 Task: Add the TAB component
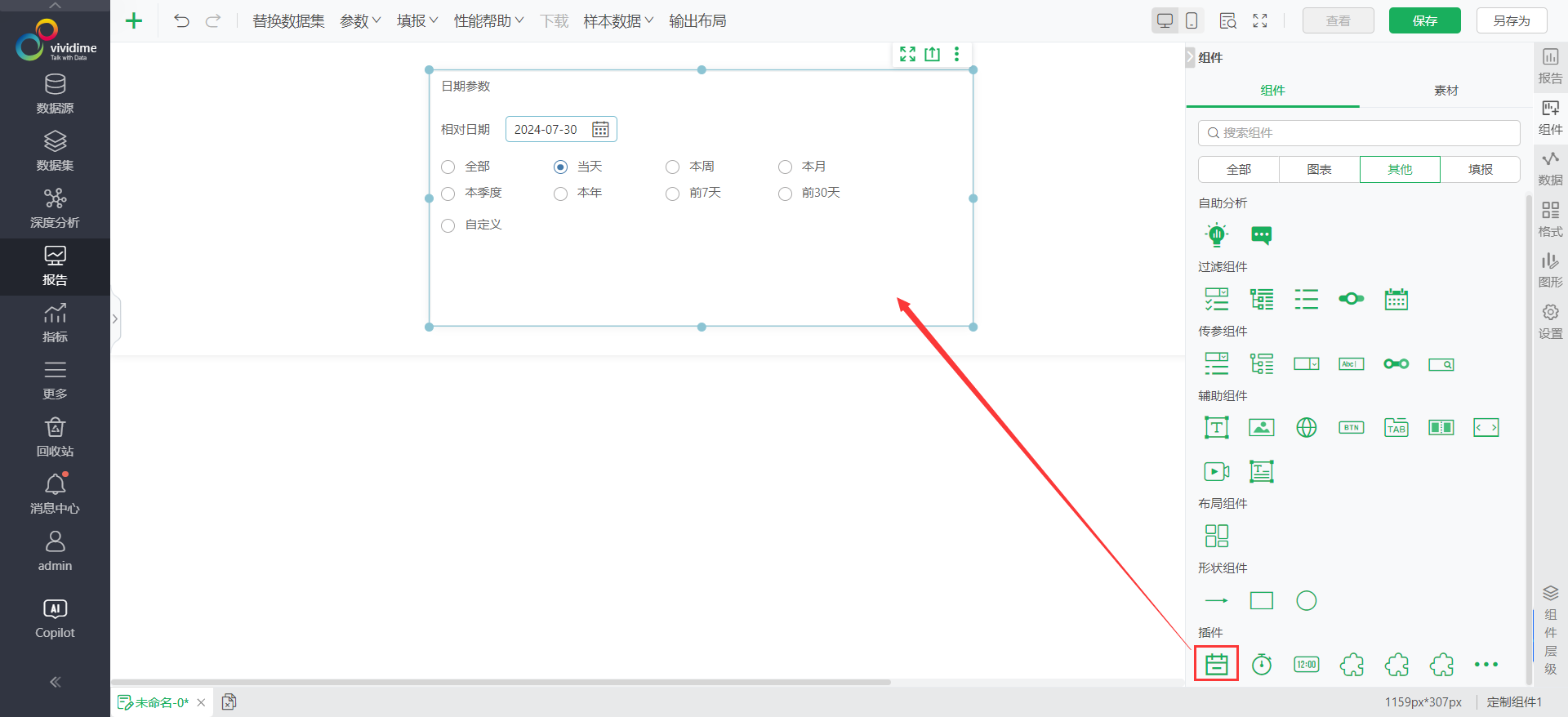[x=1396, y=427]
